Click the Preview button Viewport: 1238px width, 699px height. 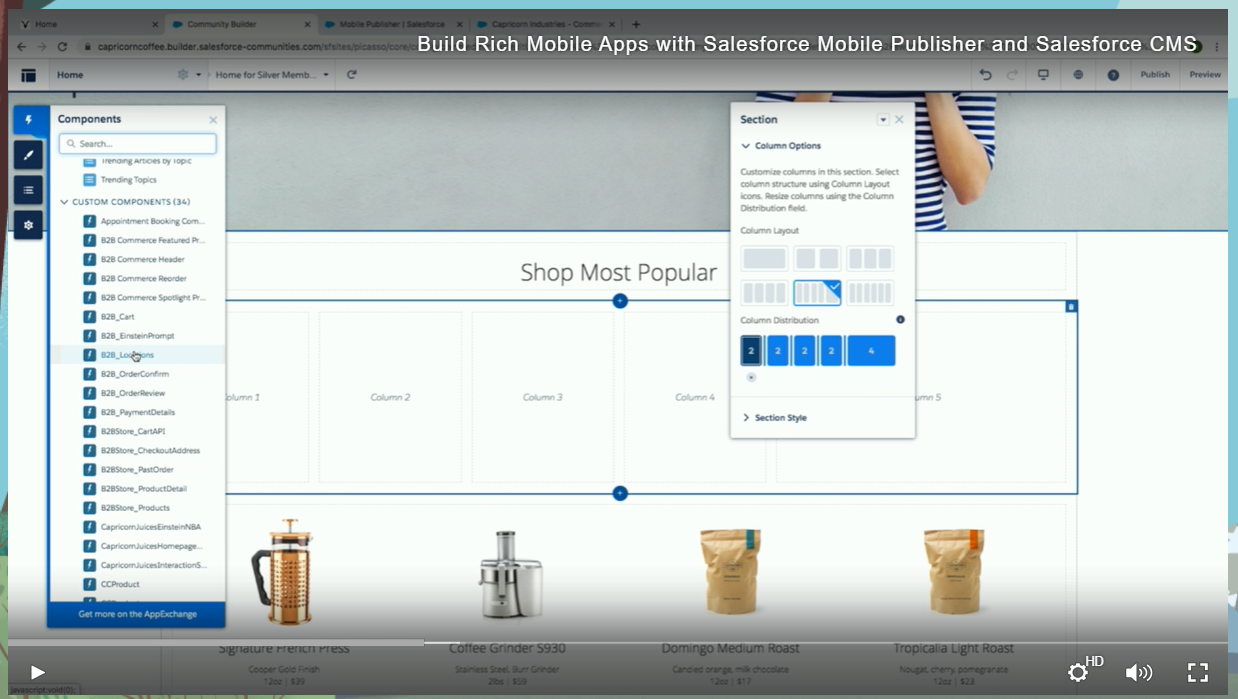pos(1205,75)
